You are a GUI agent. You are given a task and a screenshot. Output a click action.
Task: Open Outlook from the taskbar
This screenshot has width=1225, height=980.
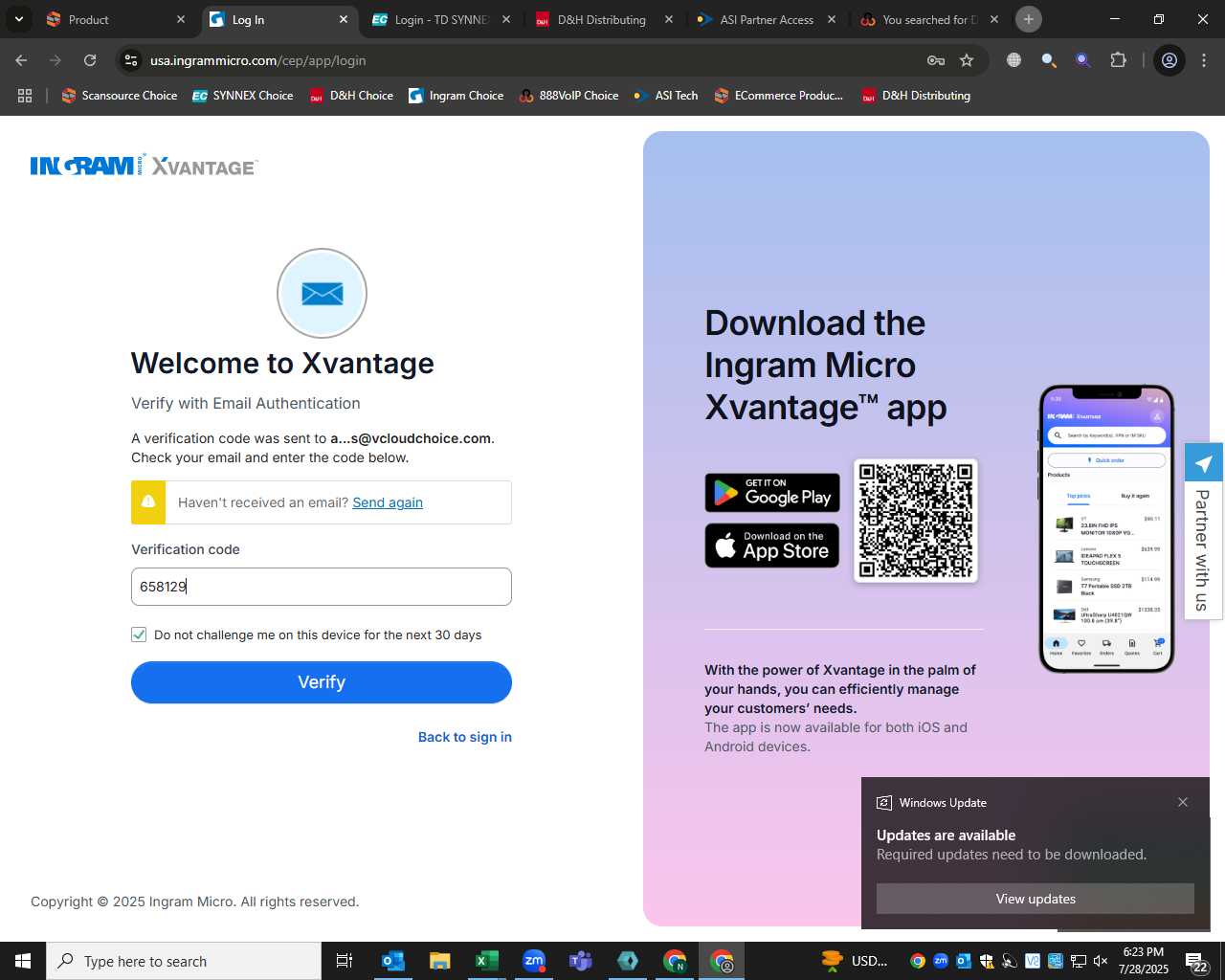click(x=393, y=961)
